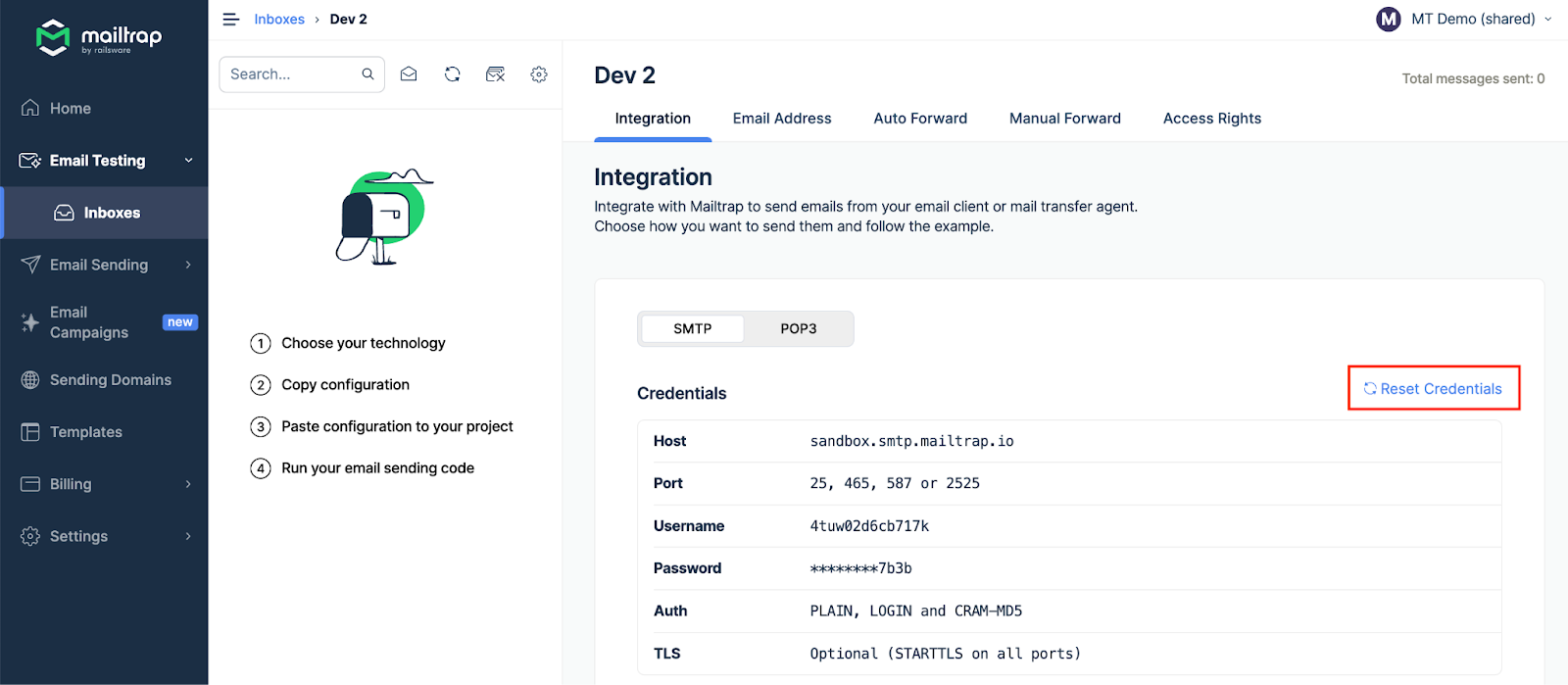The height and width of the screenshot is (685, 1568).
Task: Open the Access Rights tab
Action: click(1212, 119)
